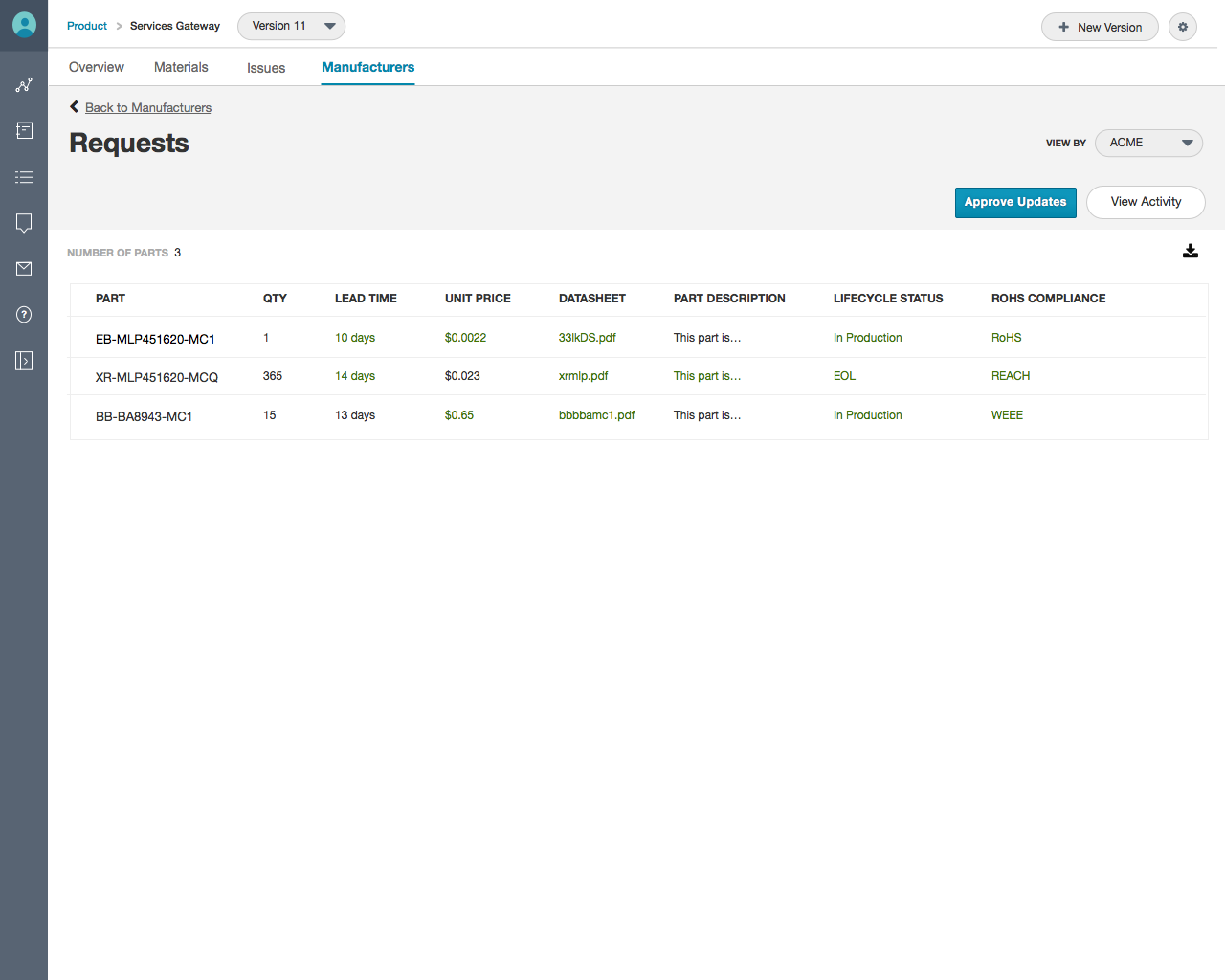Switch to the Materials tab
The width and height of the screenshot is (1225, 980).
[x=181, y=67]
